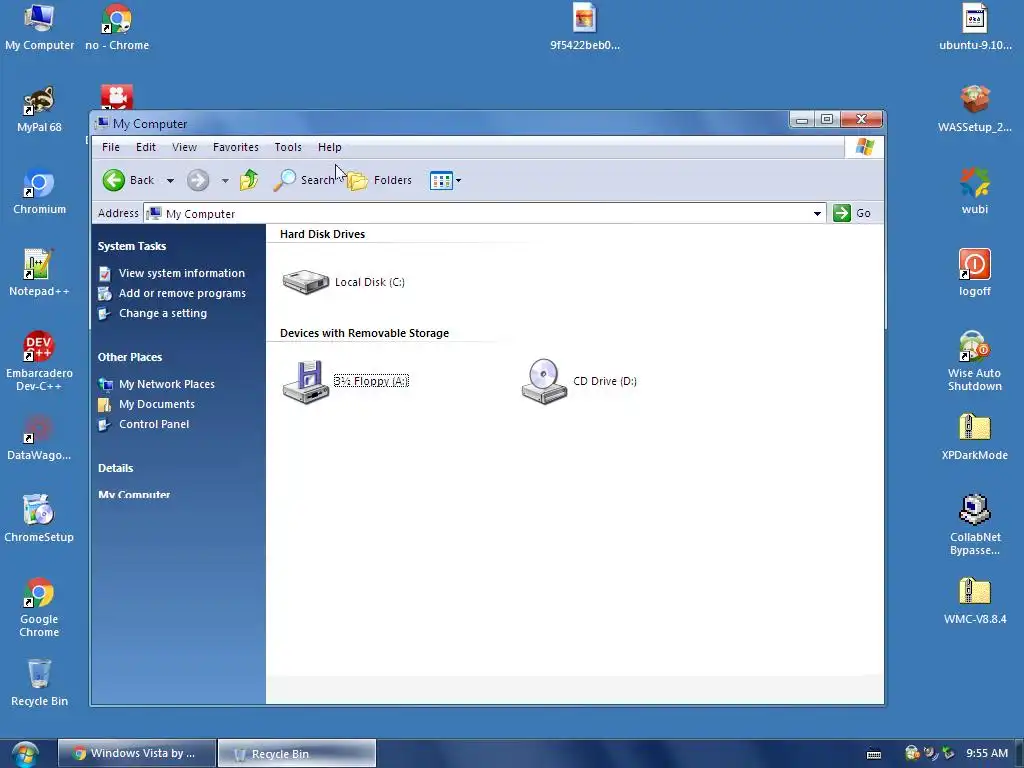Switch to Windows Vista by... taskbar button
Image resolution: width=1024 pixels, height=768 pixels.
(136, 753)
